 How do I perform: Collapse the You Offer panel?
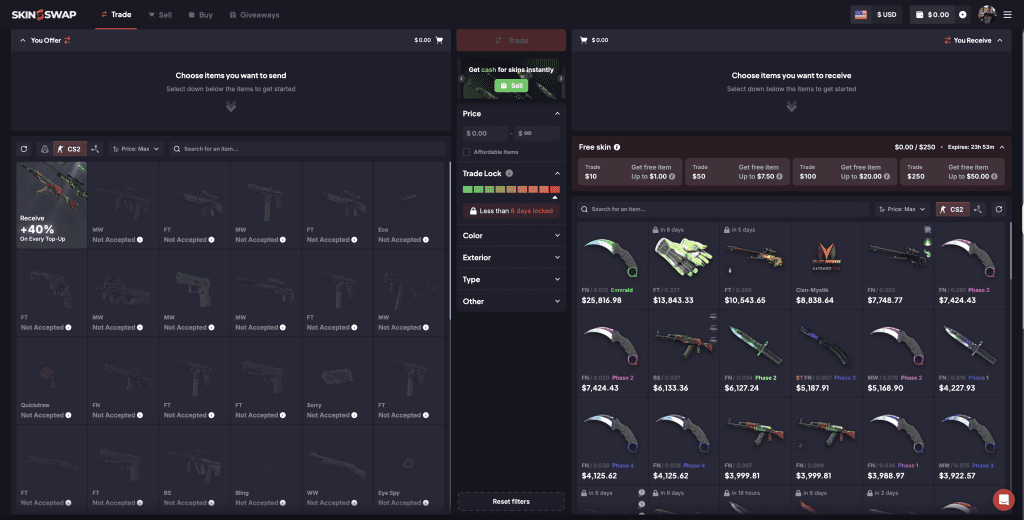pos(23,41)
